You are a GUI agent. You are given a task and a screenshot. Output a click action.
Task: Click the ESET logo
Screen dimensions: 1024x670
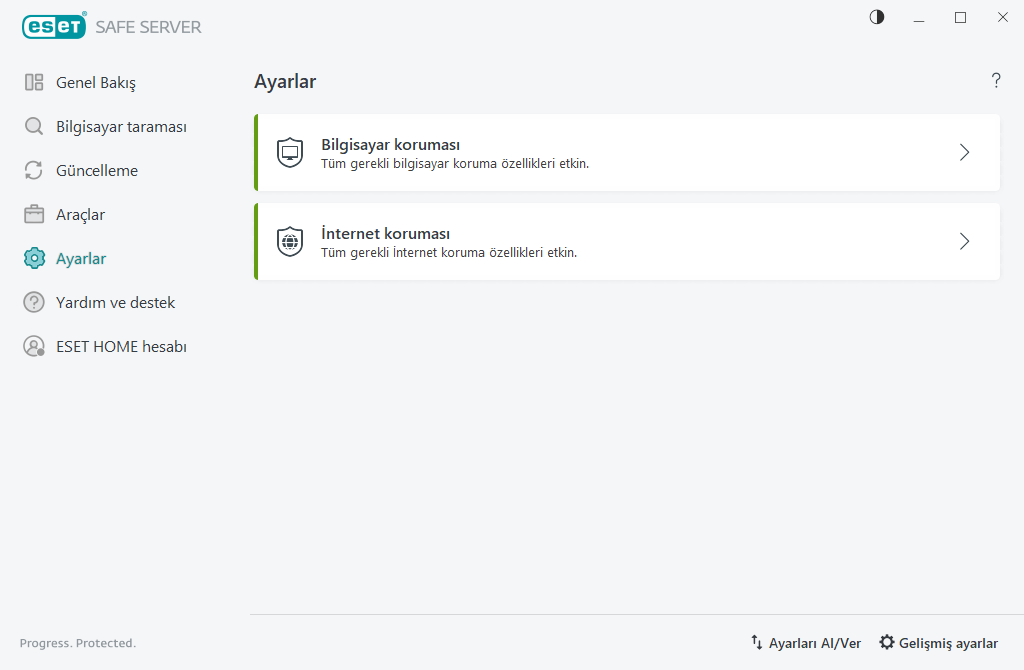click(x=54, y=26)
